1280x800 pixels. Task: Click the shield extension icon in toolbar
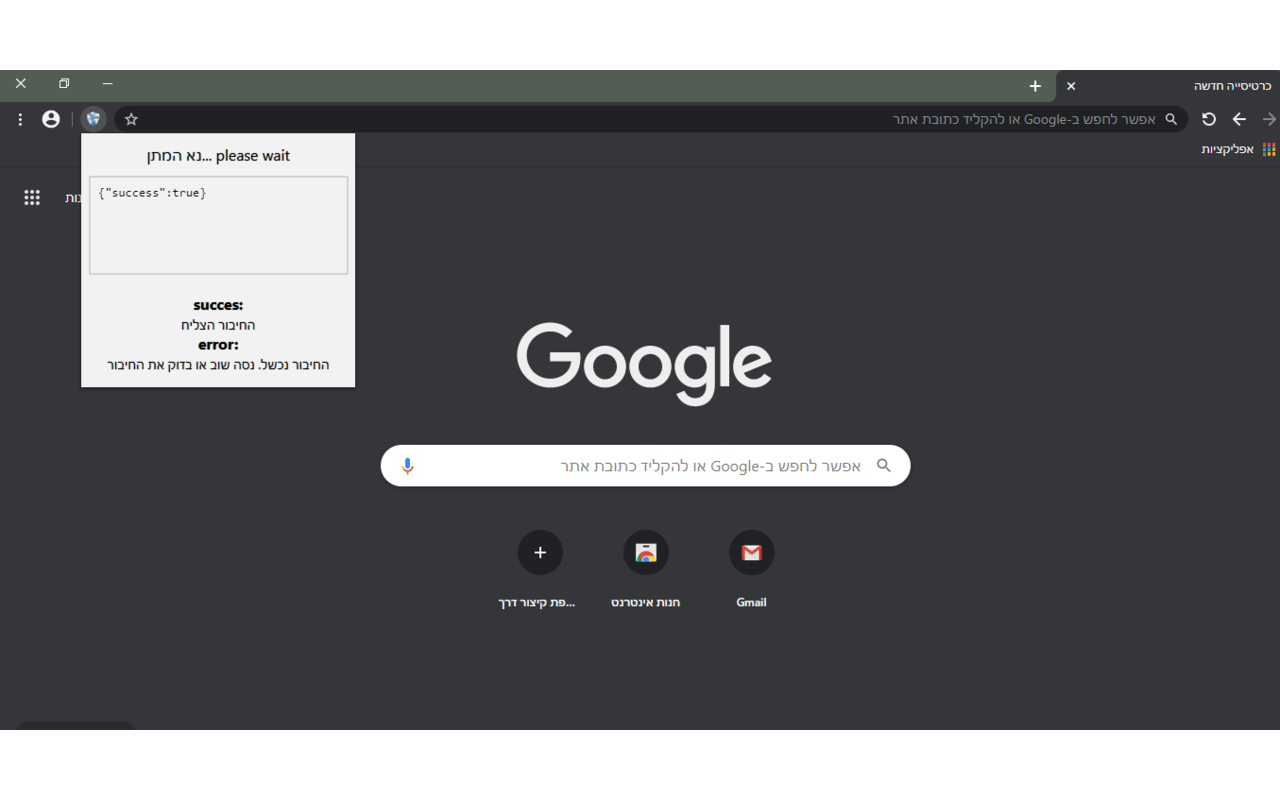click(93, 119)
